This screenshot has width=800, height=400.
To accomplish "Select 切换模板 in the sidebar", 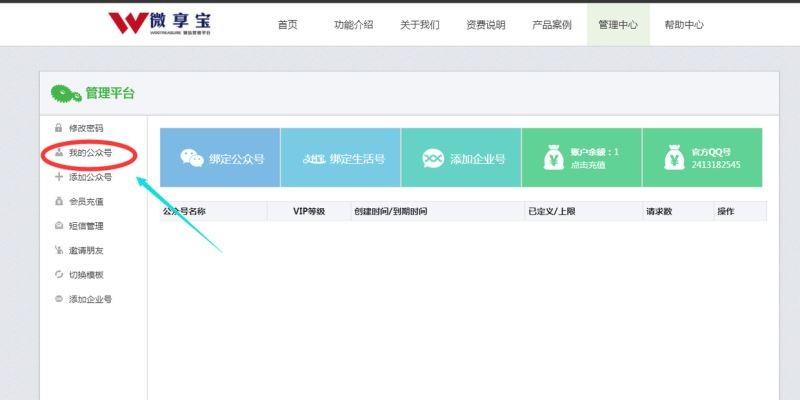I will pyautogui.click(x=86, y=274).
